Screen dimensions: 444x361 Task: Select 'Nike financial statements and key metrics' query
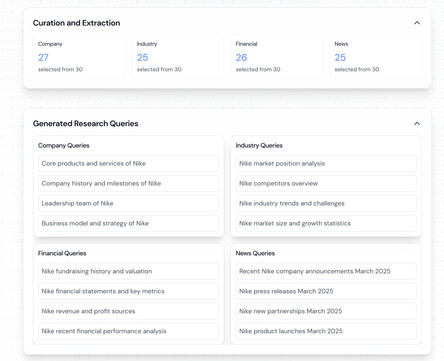click(x=128, y=291)
